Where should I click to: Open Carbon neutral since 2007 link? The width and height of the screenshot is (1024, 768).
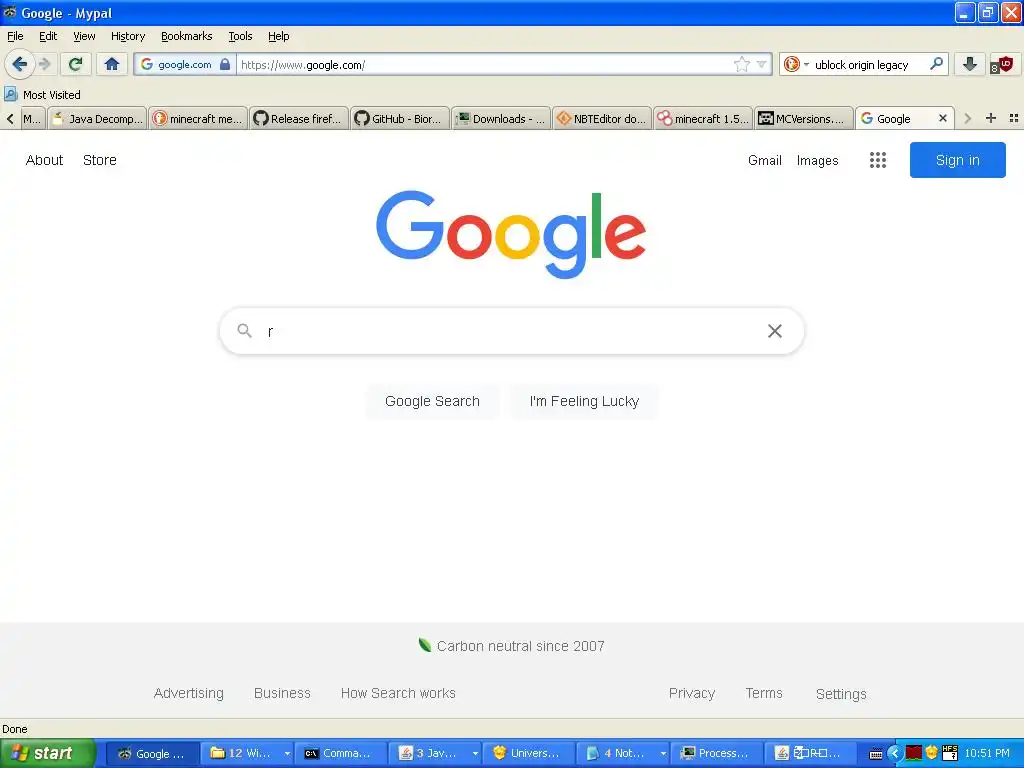click(520, 646)
